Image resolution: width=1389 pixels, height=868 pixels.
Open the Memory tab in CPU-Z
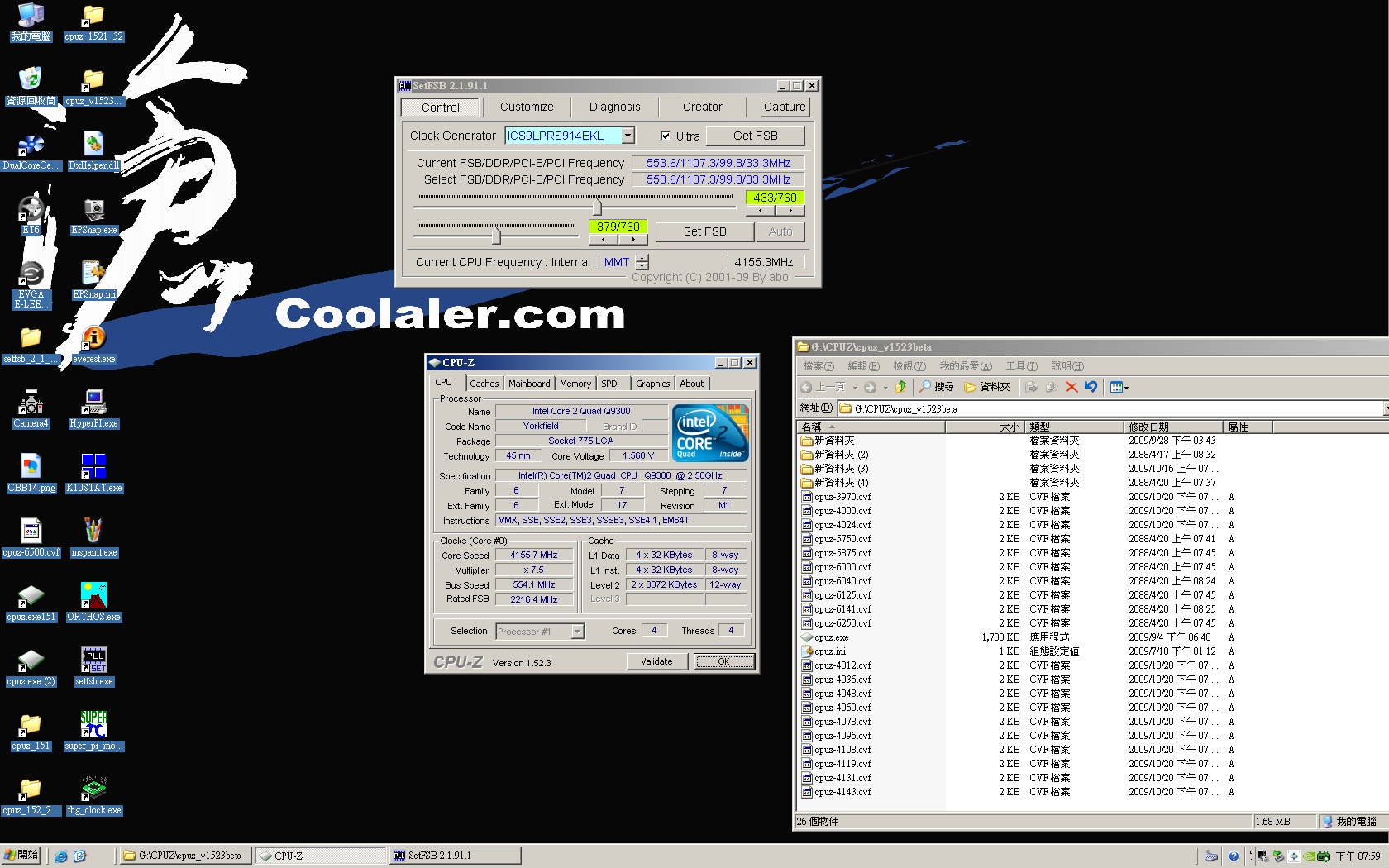(575, 384)
